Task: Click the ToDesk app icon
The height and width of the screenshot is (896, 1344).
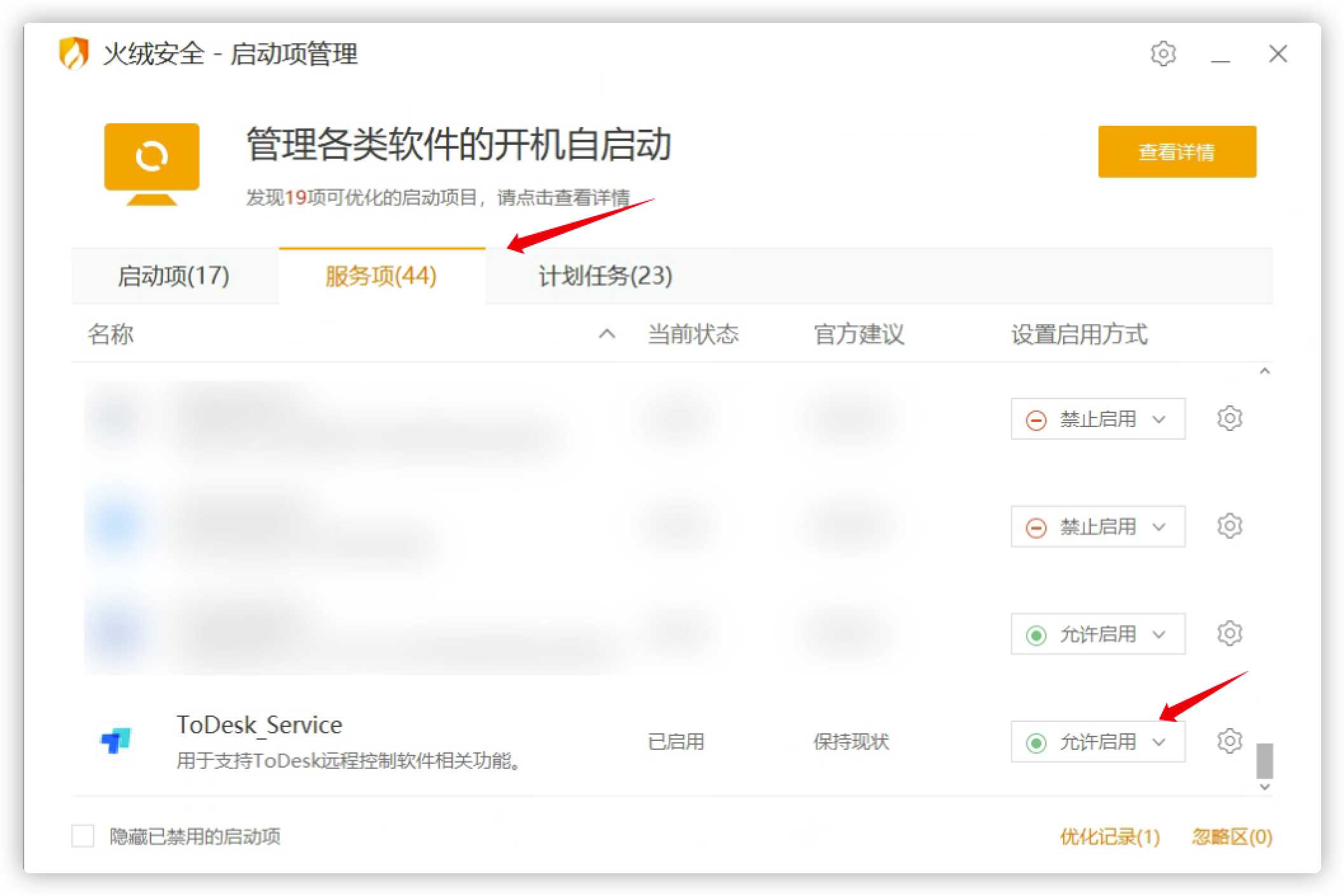Action: click(116, 741)
